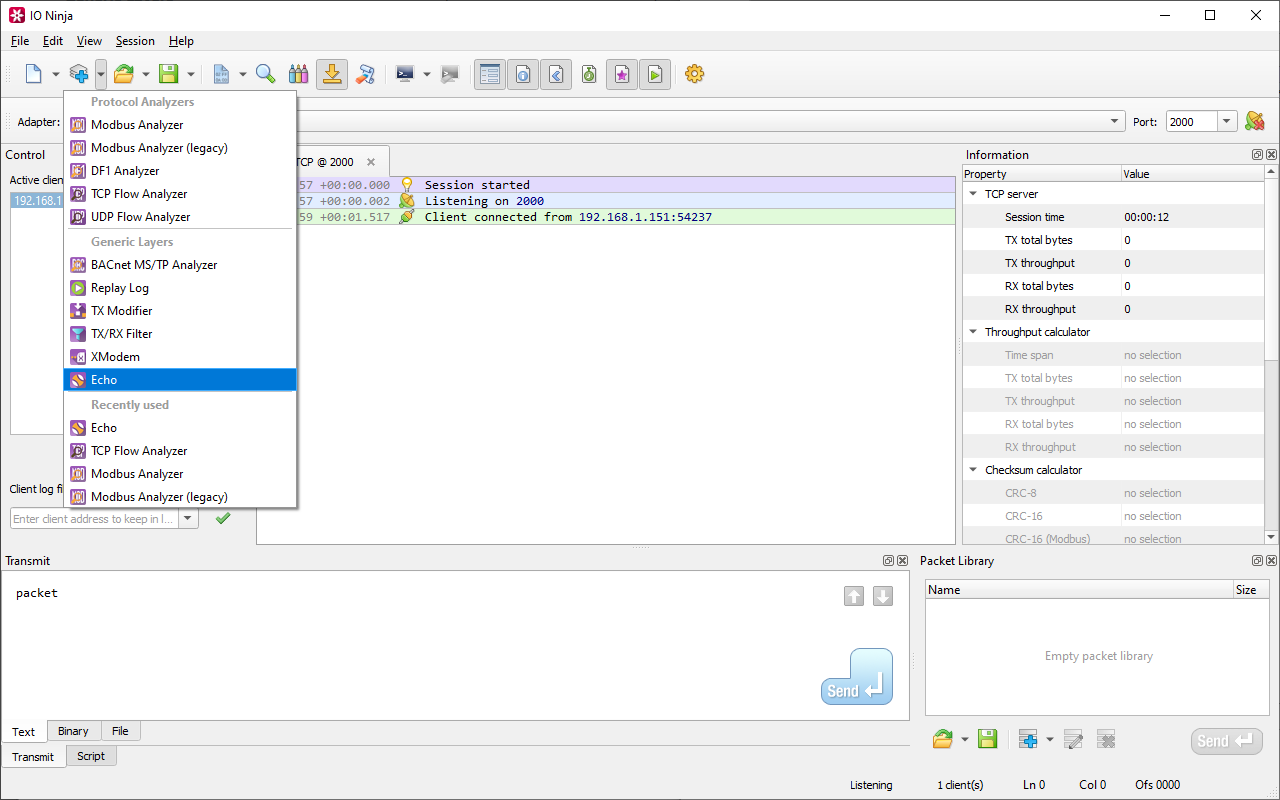
Task: Toggle the stopwatch timer toolbar icon
Action: [x=589, y=74]
